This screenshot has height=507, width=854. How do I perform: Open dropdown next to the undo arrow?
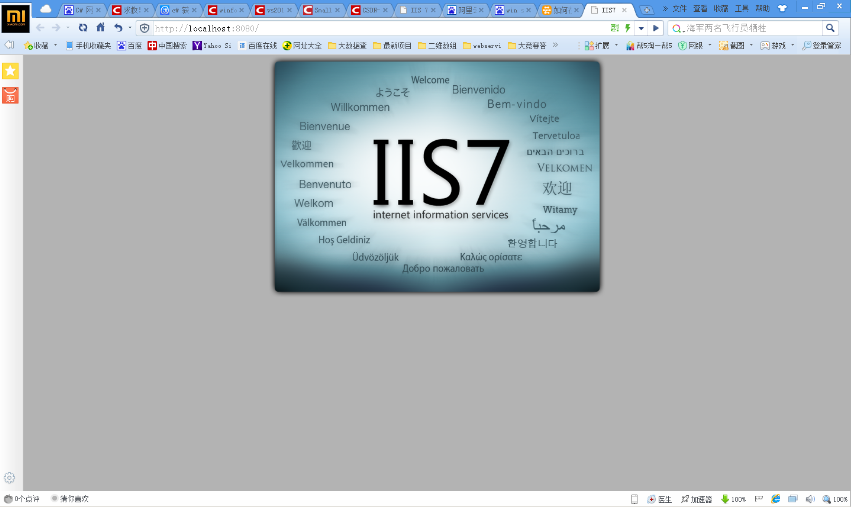tap(130, 28)
